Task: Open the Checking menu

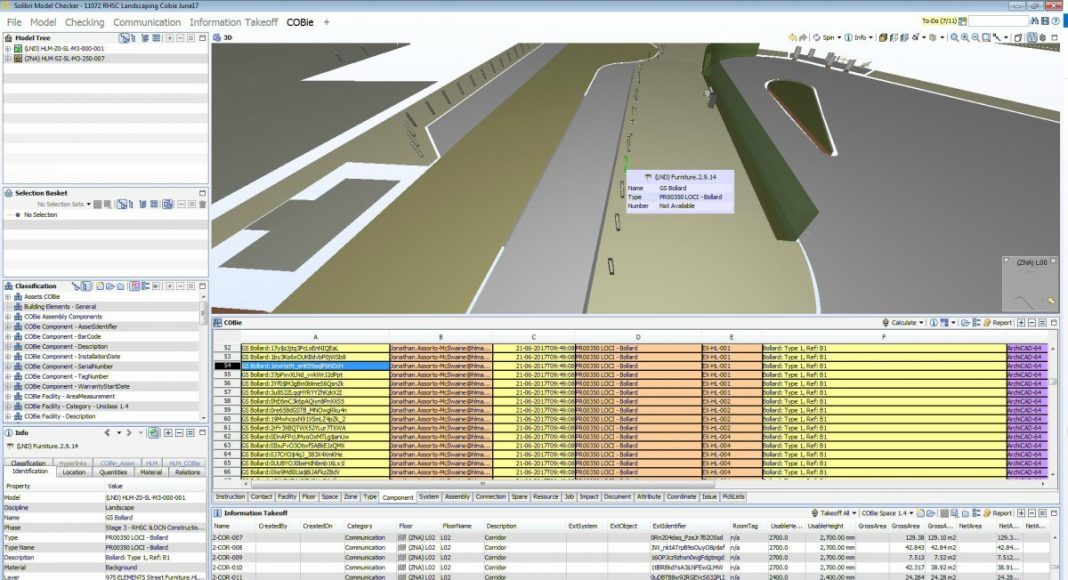Action: click(x=84, y=22)
